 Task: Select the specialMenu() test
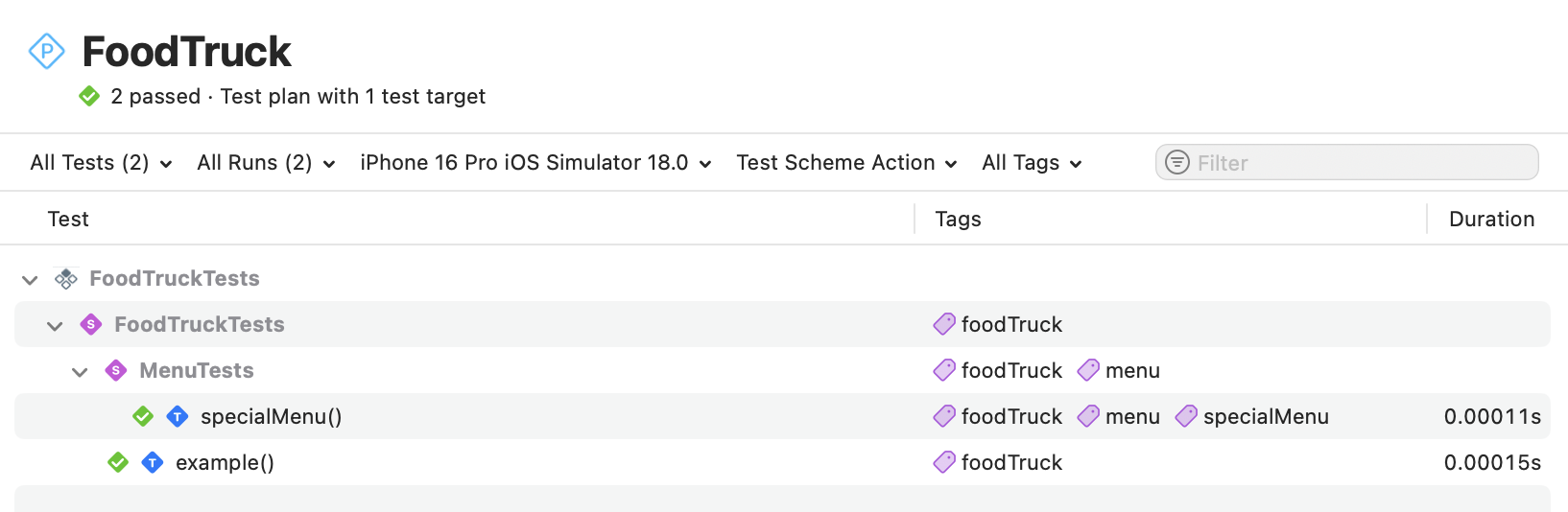coord(272,417)
